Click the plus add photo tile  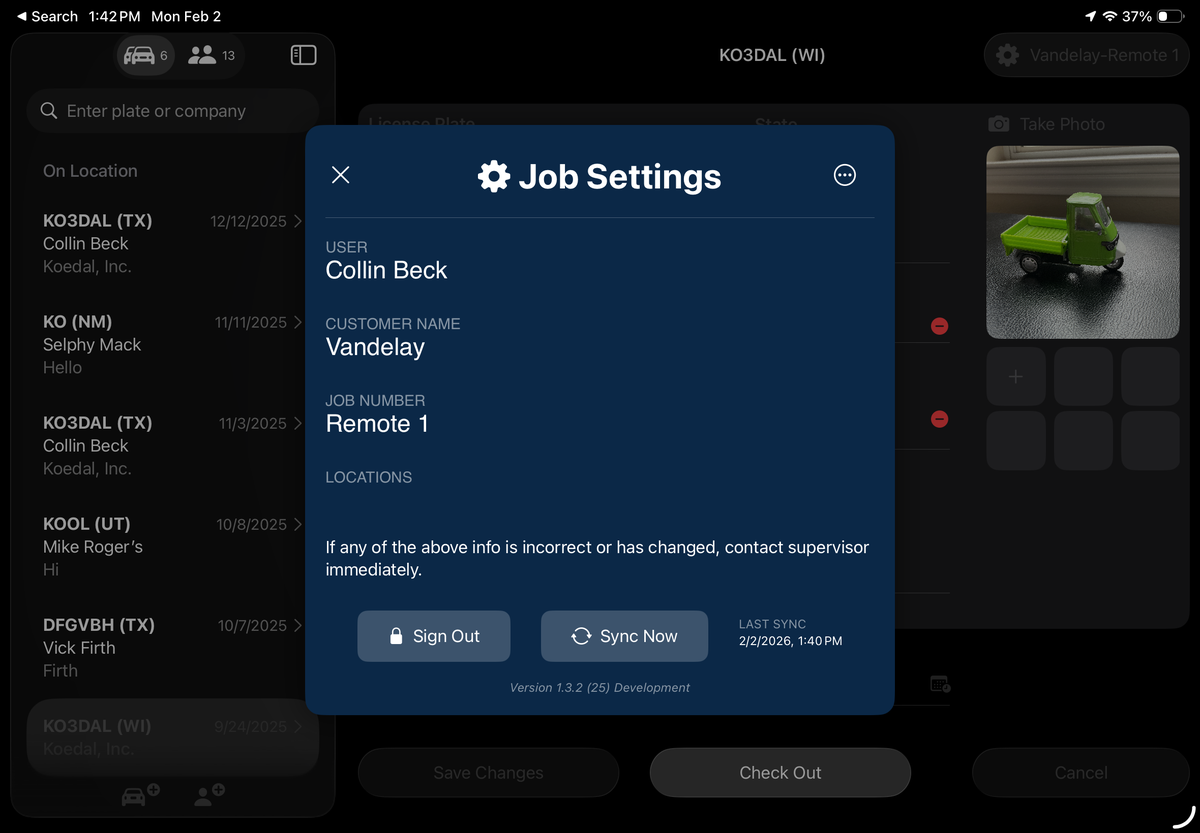pyautogui.click(x=1016, y=377)
